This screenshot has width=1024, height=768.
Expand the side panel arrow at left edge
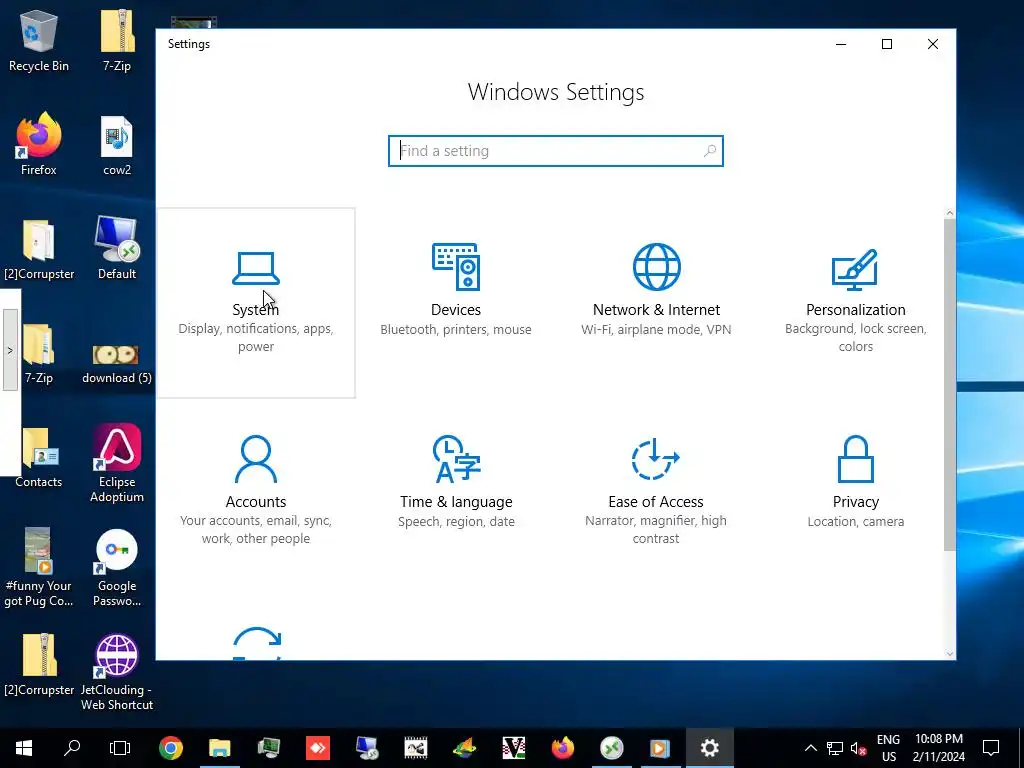point(10,350)
